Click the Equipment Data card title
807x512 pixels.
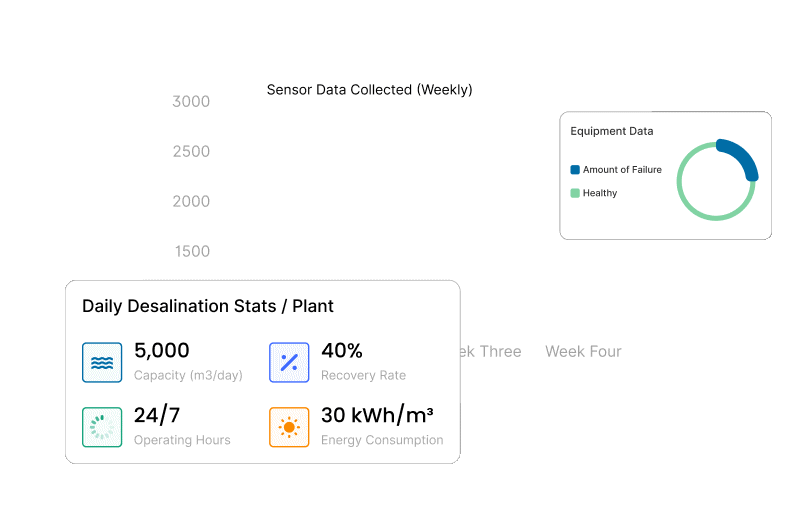point(611,131)
